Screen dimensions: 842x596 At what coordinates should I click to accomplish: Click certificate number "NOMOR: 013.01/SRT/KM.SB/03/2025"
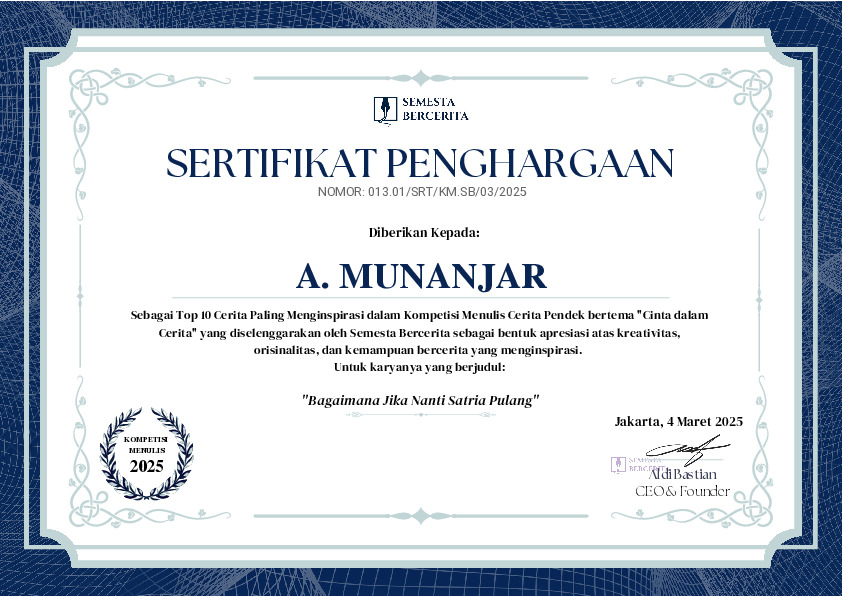coord(422,192)
